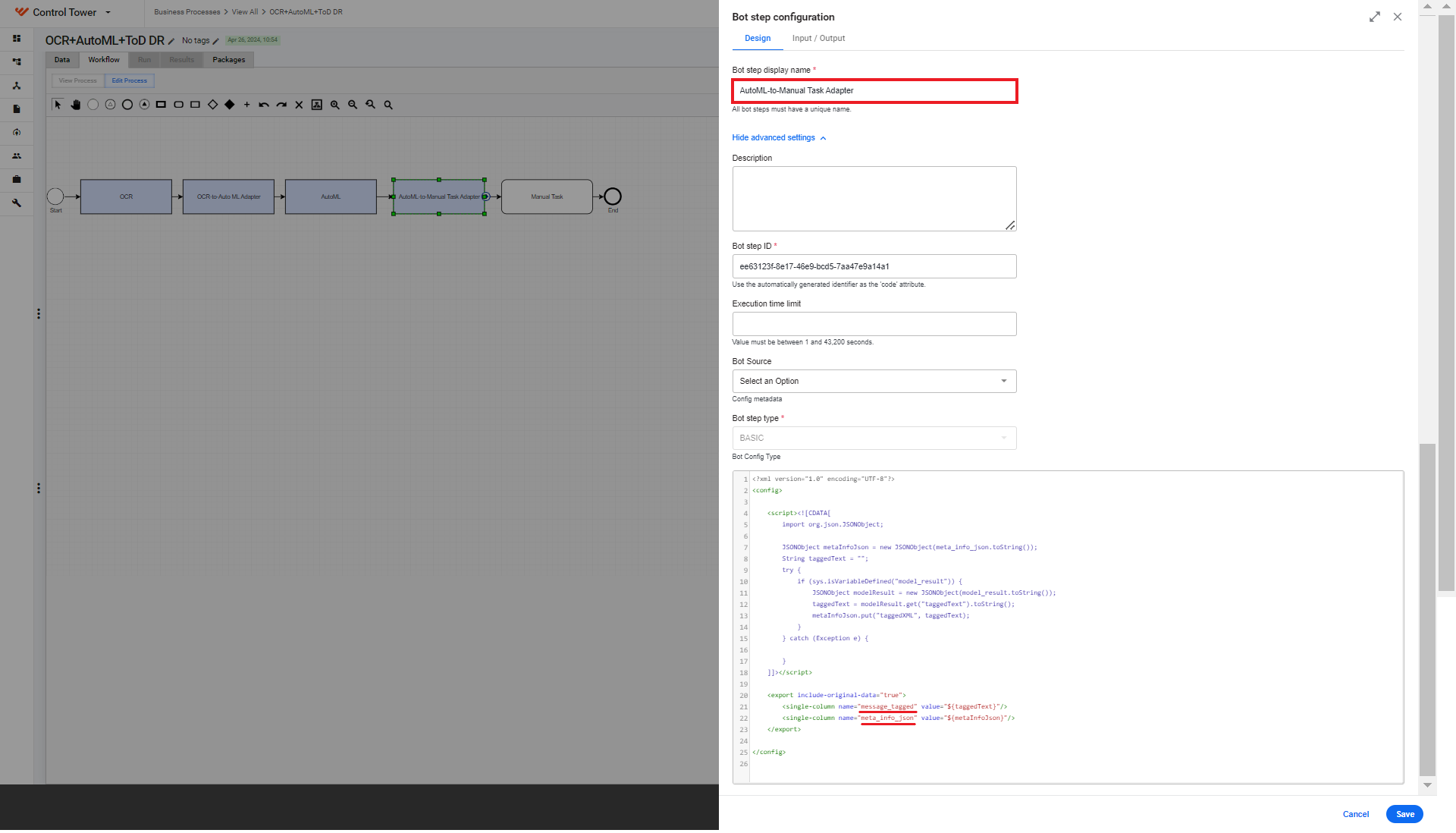
Task: Pick the hollow diamond gateway tool
Action: pos(212,105)
